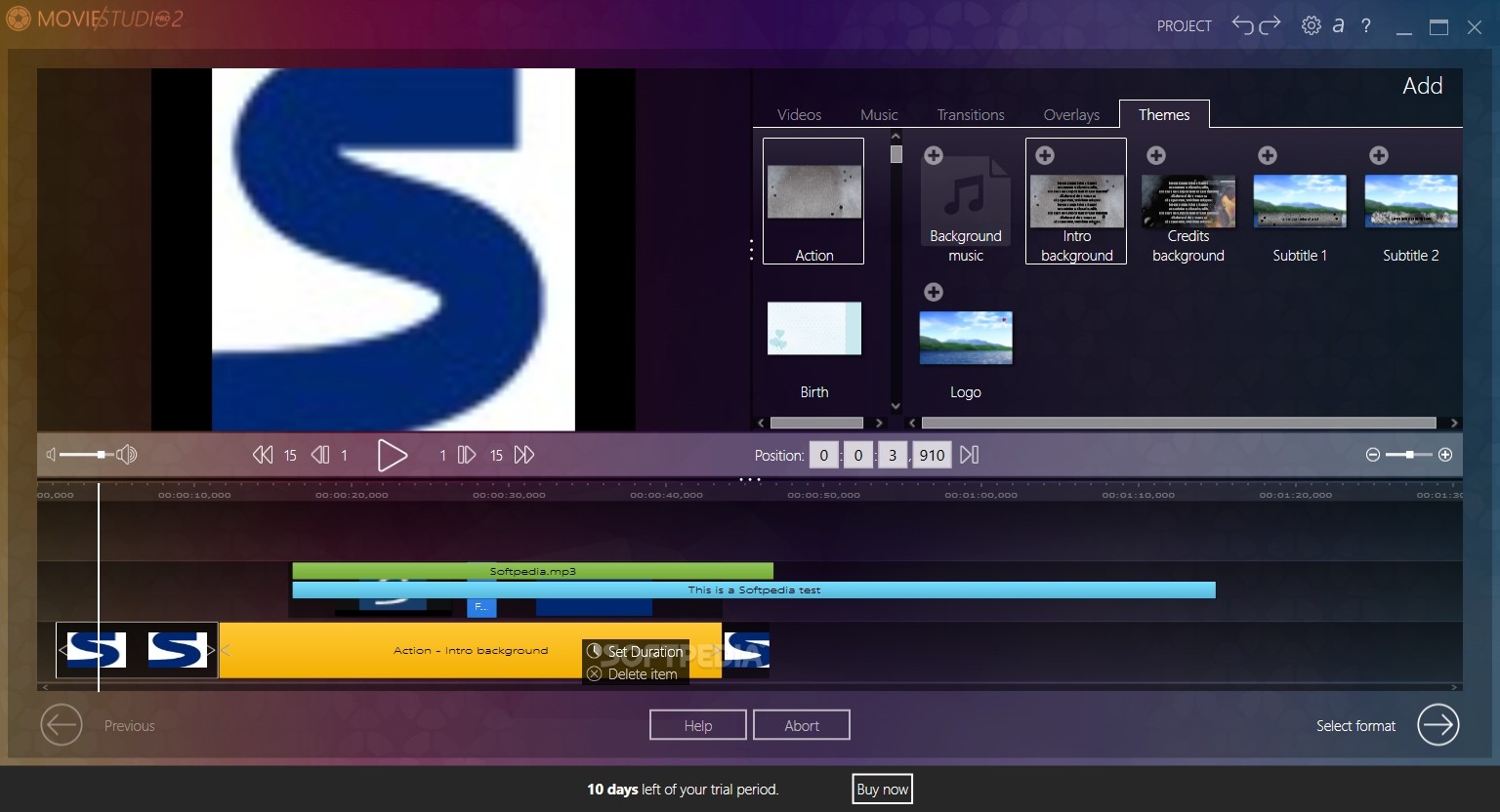Jump back 15 seconds
The width and height of the screenshot is (1500, 812).
[x=263, y=455]
